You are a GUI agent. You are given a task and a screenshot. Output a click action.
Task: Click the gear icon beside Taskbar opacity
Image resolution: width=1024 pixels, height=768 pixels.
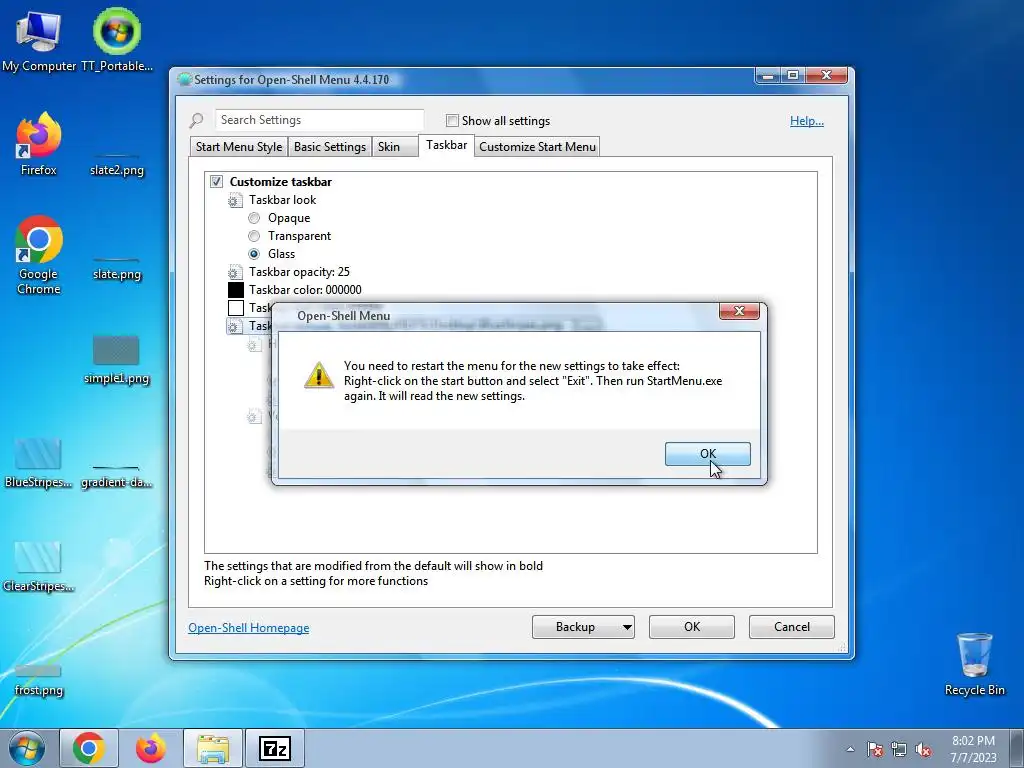[235, 272]
